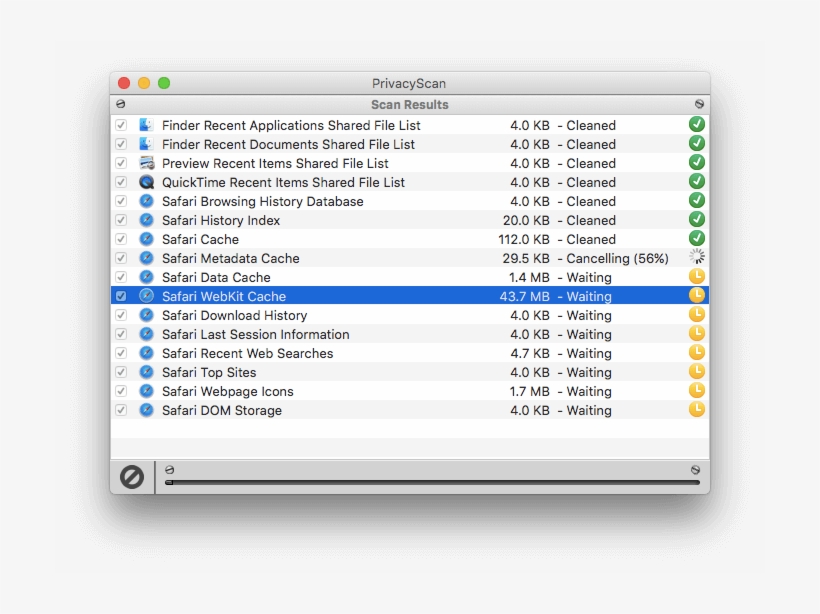Click Safari icon next to Browsing History Database

click(146, 201)
